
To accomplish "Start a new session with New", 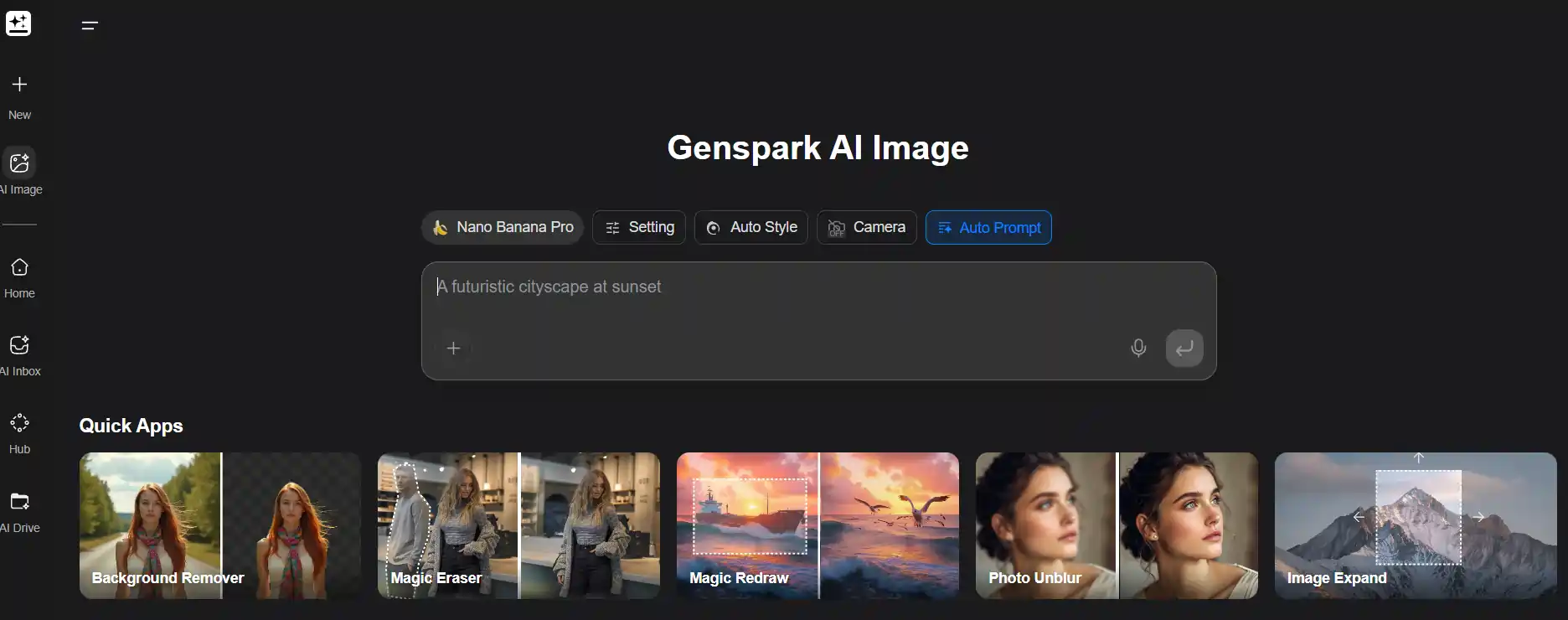I will point(19,97).
